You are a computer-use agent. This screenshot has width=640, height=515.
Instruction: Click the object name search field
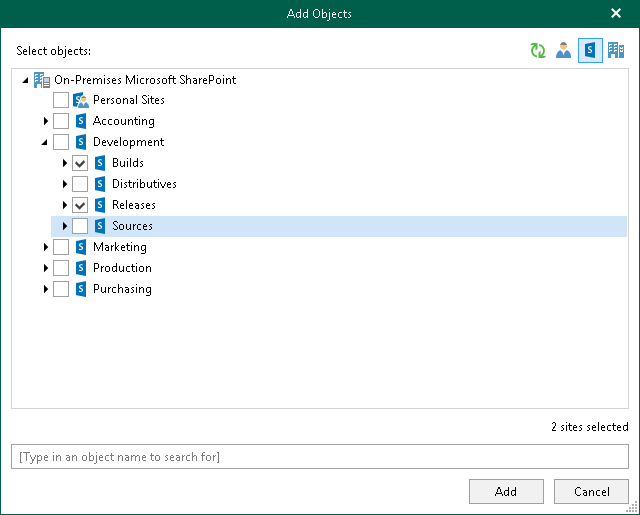coord(320,457)
